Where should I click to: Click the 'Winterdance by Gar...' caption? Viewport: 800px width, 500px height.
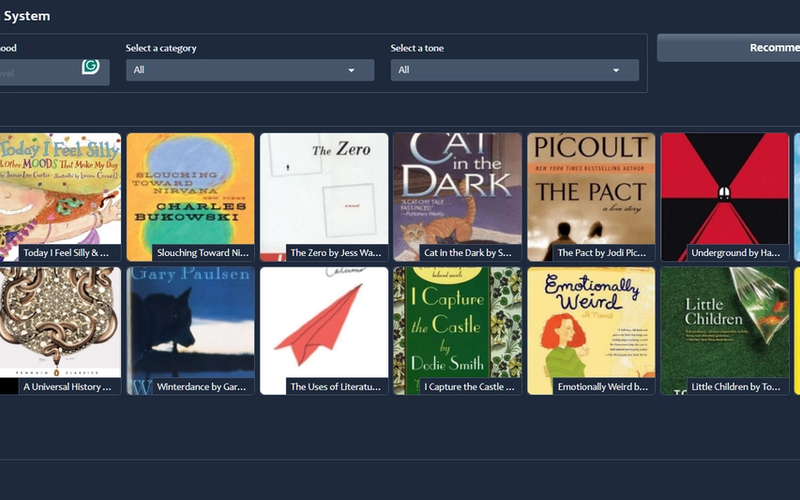coord(202,387)
